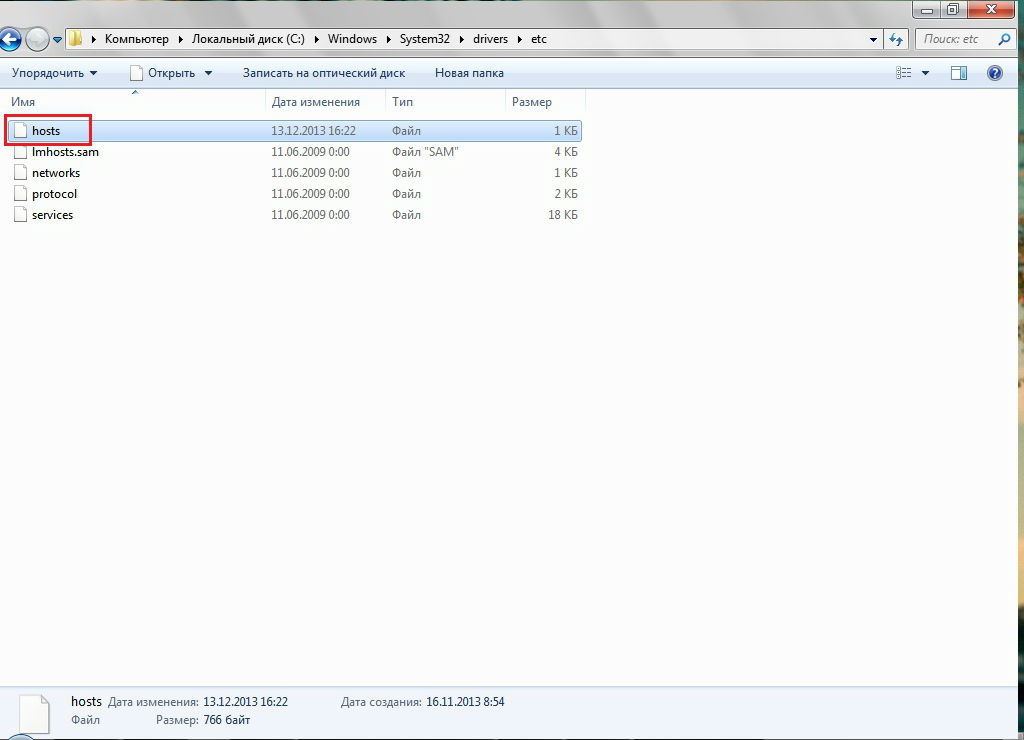Open the address bar history dropdown arrow
The width and height of the screenshot is (1024, 740).
(x=873, y=39)
